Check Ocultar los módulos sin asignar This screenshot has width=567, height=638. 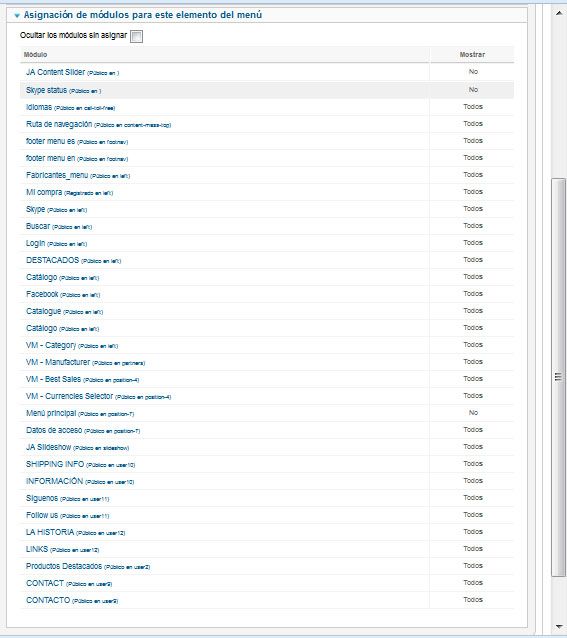[136, 36]
